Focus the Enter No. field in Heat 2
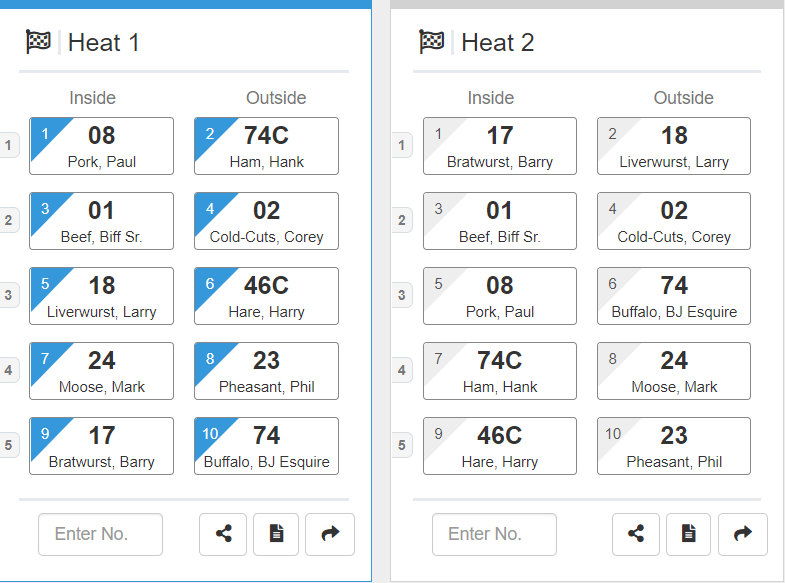Image resolution: width=785 pixels, height=583 pixels. click(x=494, y=534)
